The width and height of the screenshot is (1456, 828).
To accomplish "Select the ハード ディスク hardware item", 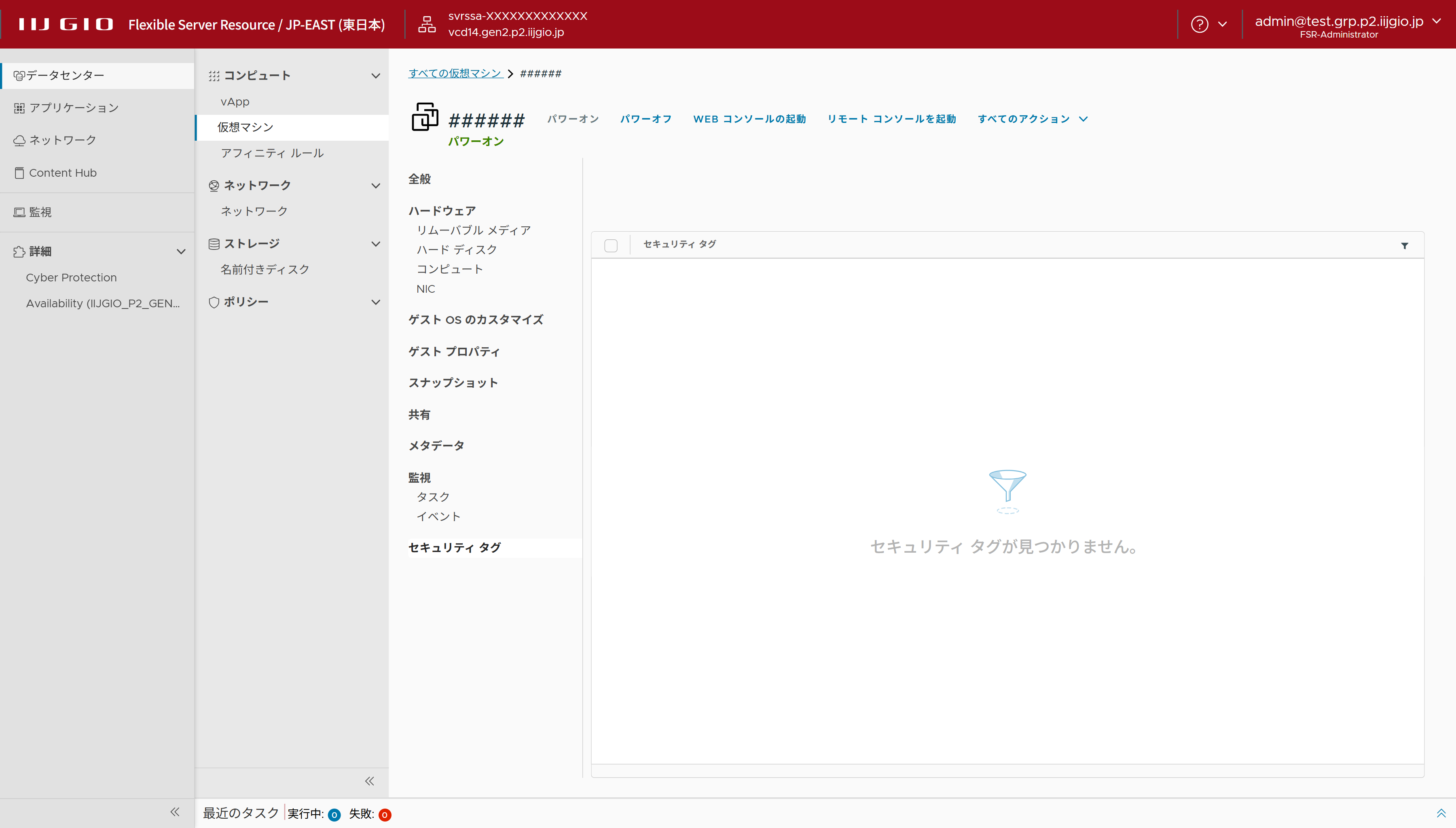I will 457,249.
